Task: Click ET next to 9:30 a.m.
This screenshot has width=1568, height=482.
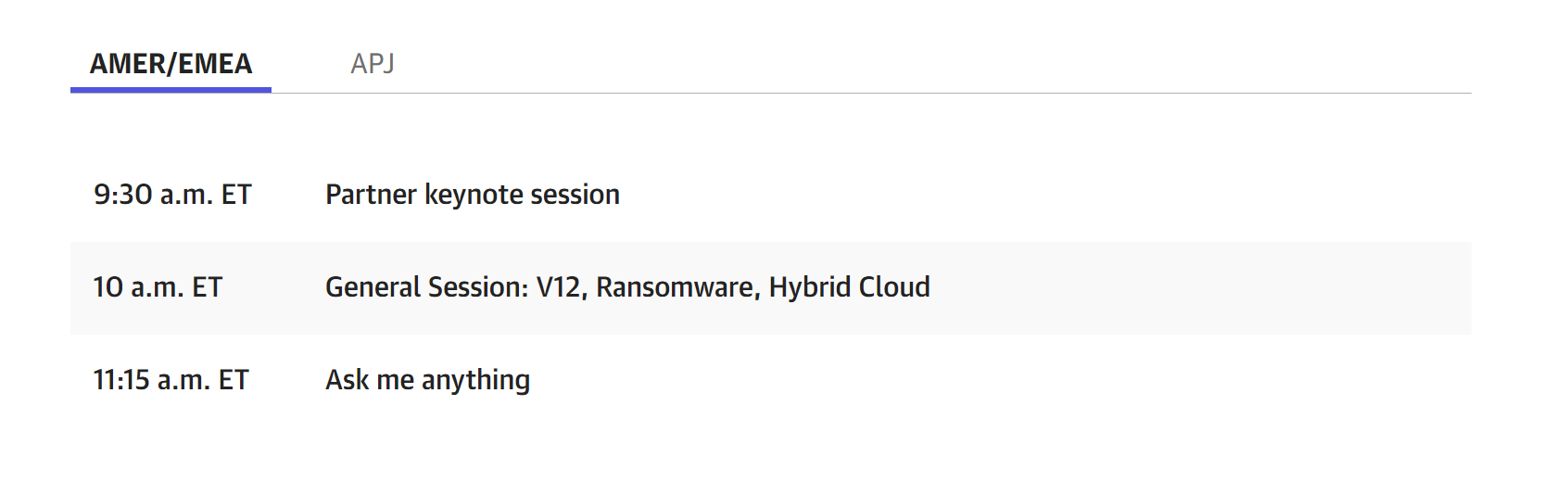Action: 236,195
